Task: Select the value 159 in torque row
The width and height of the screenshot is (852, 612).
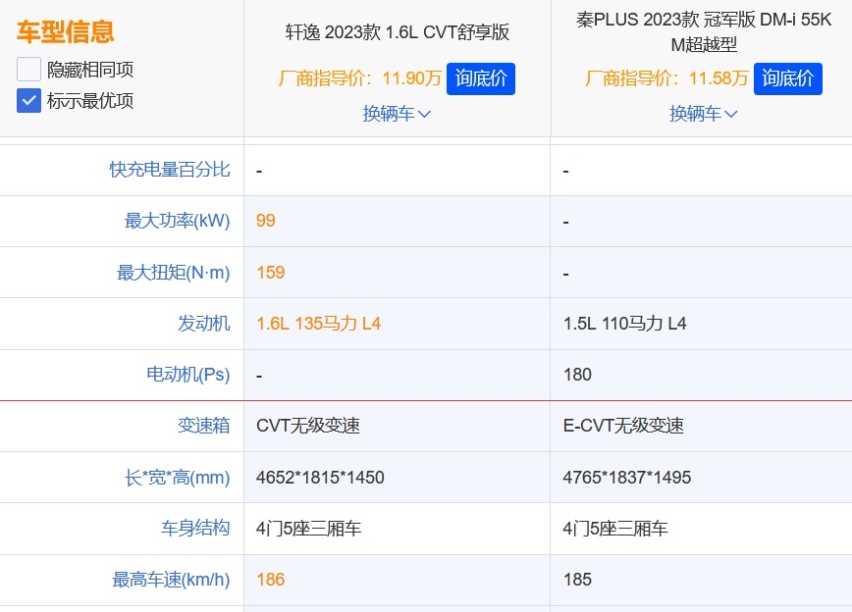Action: point(271,272)
